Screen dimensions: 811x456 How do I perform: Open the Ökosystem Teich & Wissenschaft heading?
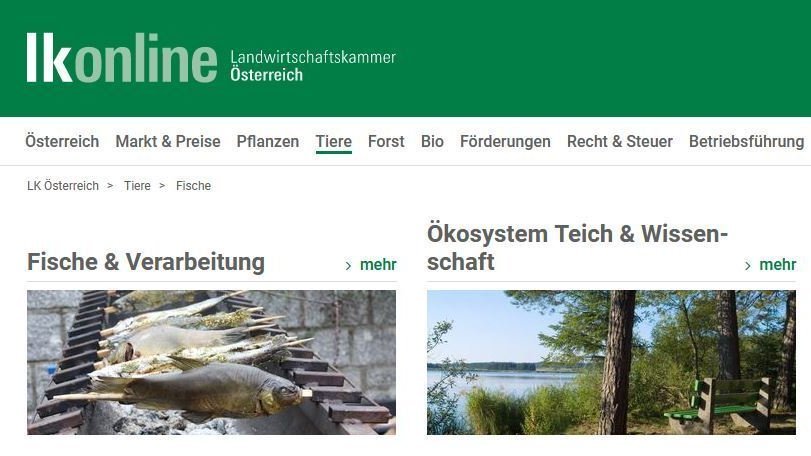(x=577, y=248)
